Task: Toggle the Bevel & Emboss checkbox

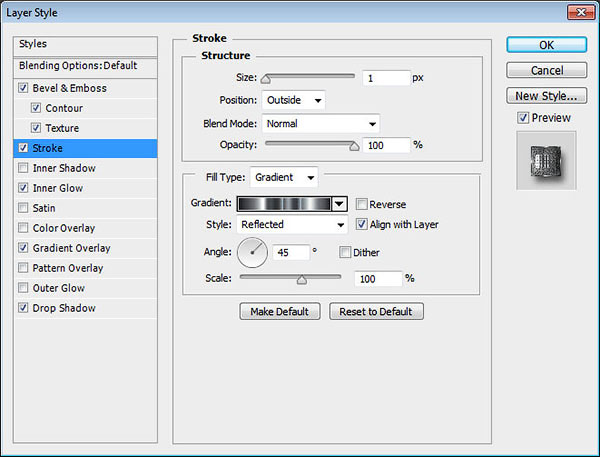Action: coord(23,88)
